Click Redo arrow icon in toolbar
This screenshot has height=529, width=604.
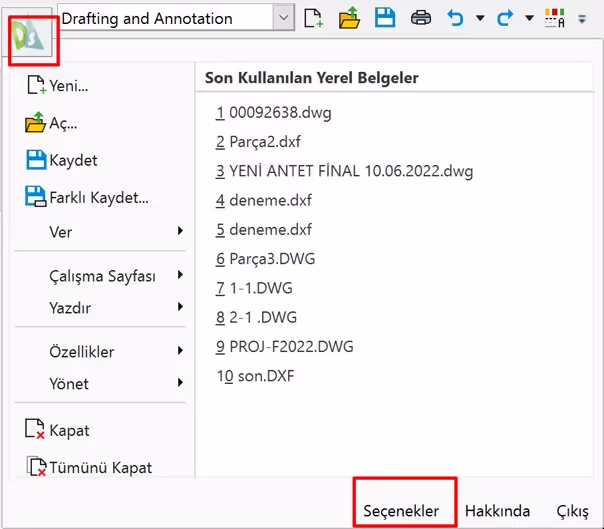505,18
